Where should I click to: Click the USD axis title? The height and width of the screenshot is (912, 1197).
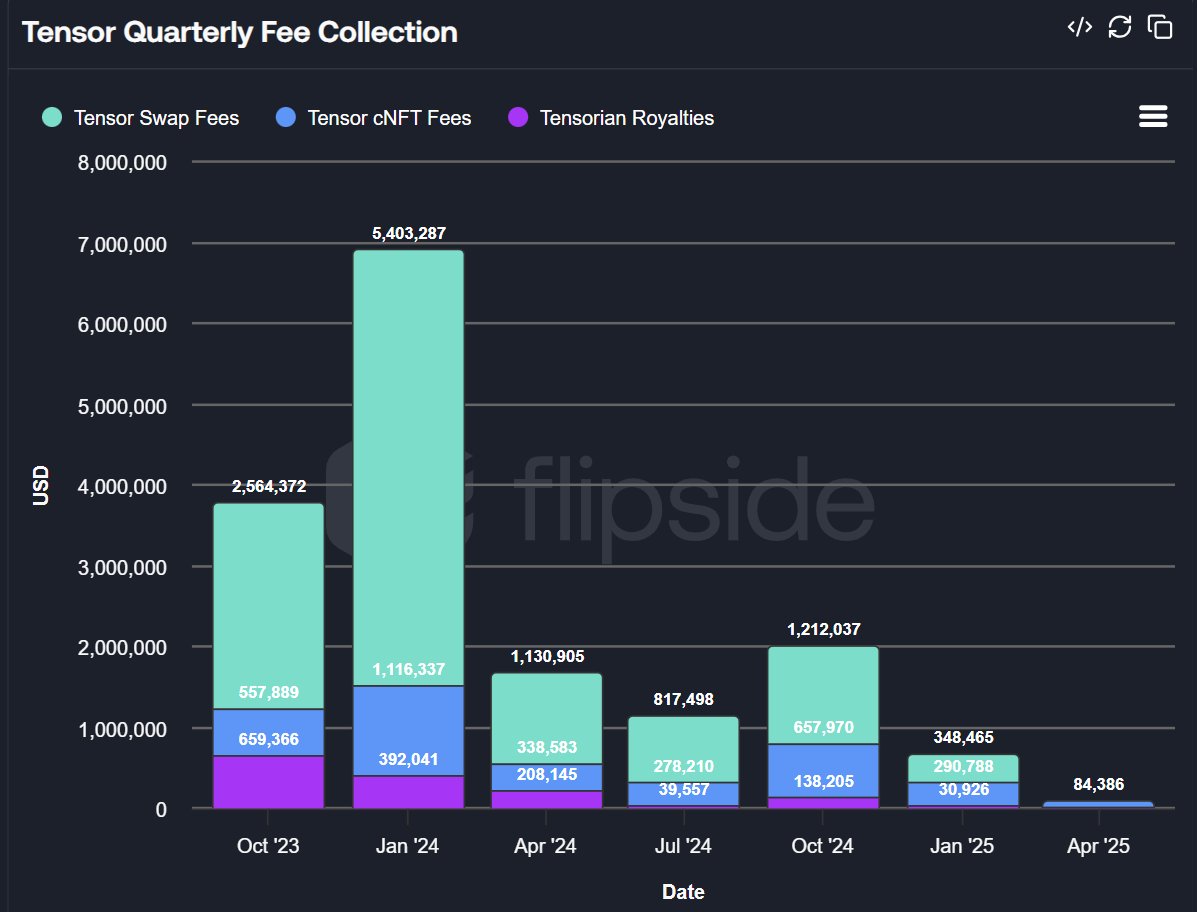click(40, 485)
